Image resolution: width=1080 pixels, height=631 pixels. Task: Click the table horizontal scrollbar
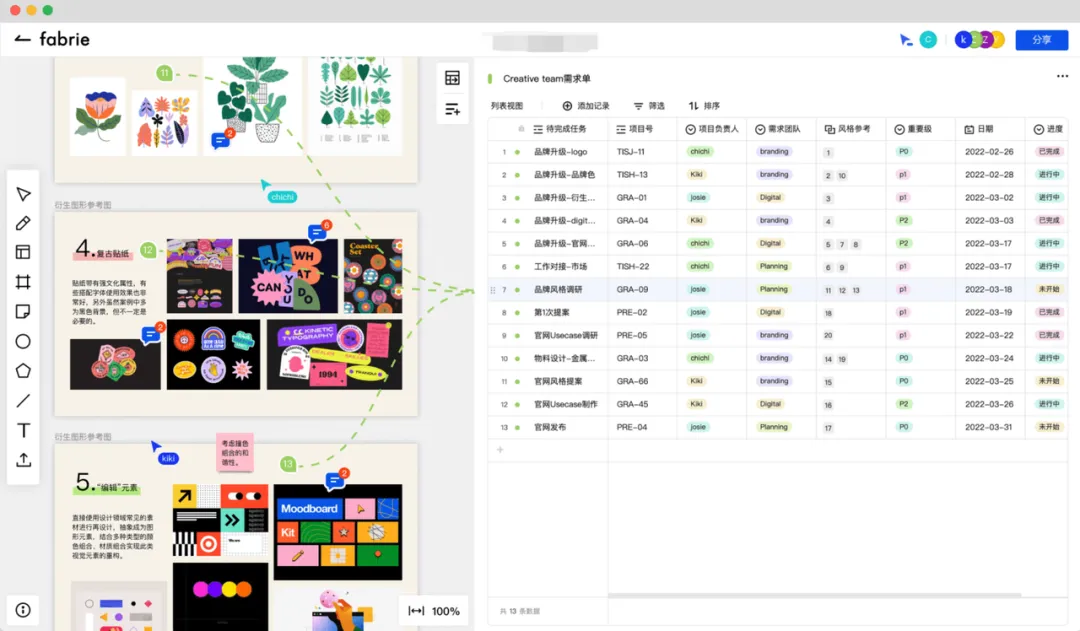click(814, 595)
